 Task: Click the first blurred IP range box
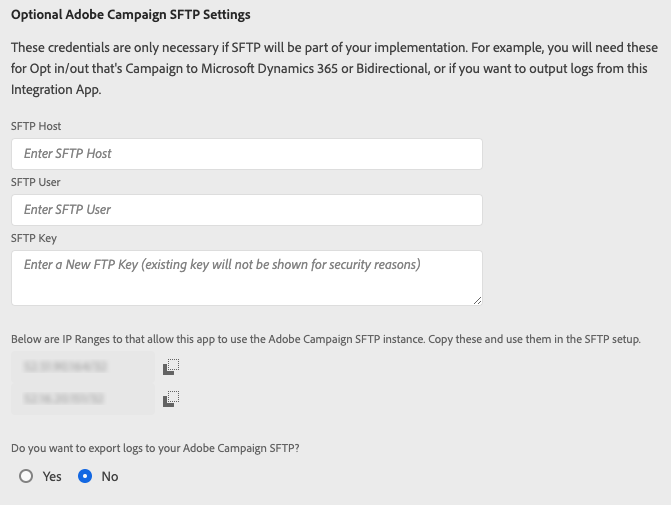[82, 367]
